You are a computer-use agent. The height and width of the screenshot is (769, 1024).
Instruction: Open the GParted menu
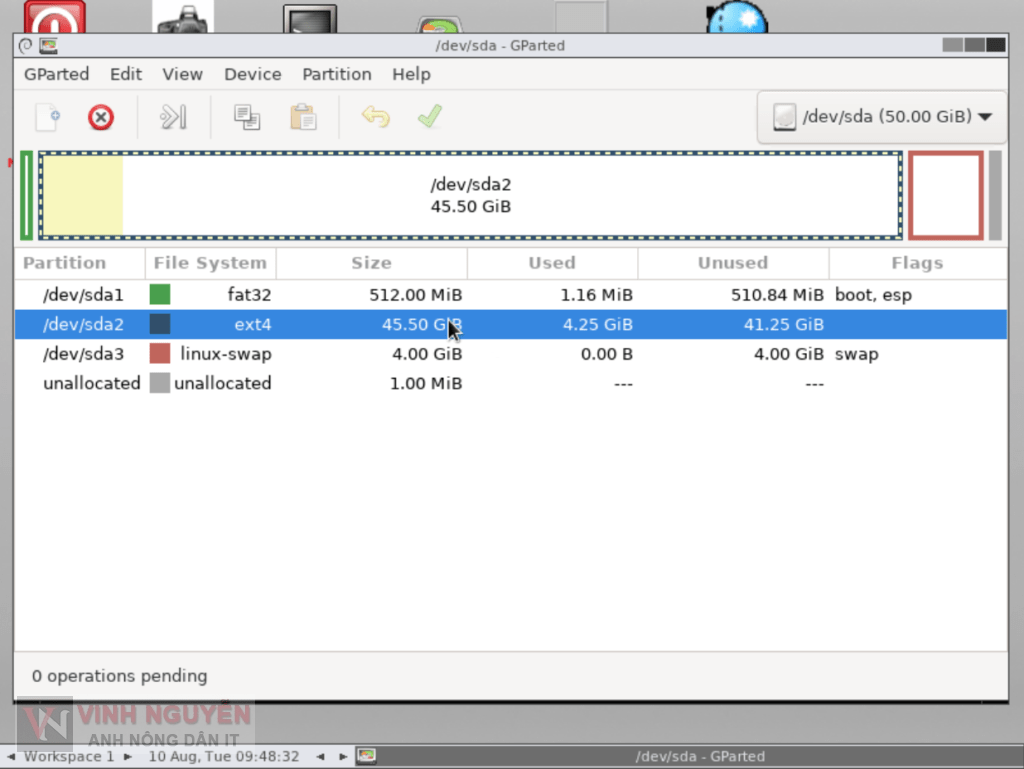point(56,74)
